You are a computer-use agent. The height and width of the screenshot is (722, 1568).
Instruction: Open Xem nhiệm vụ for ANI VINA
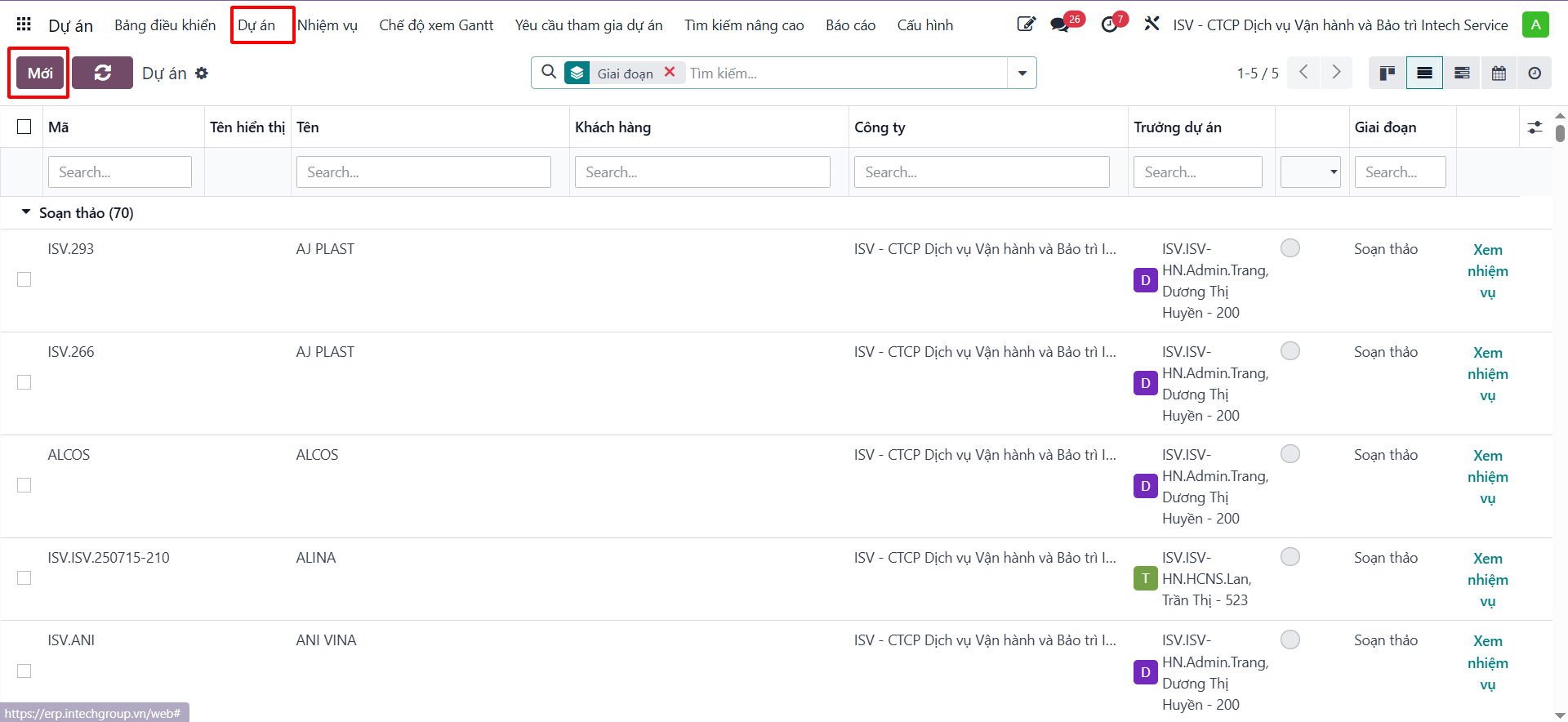(1487, 662)
